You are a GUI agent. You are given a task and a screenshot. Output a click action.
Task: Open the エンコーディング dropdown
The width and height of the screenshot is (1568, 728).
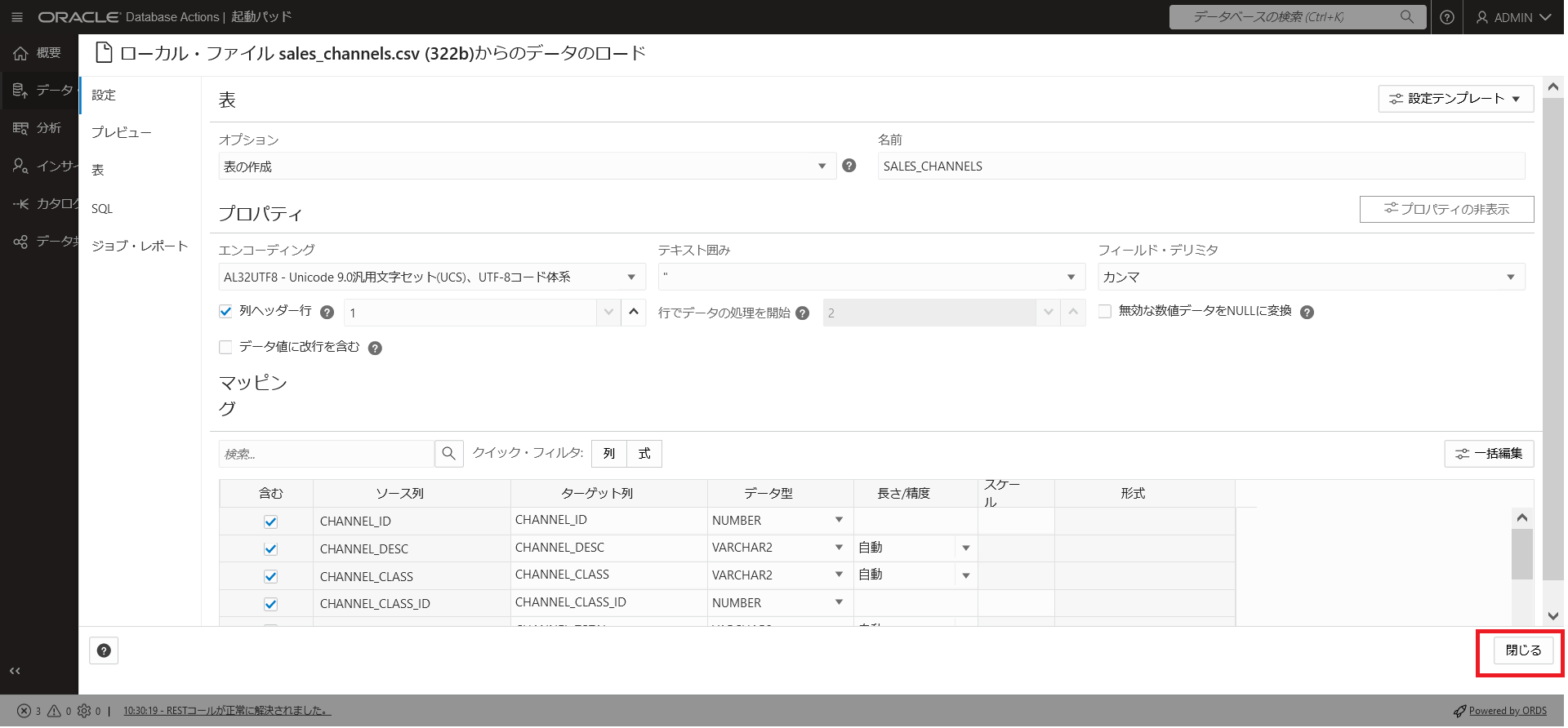tap(432, 277)
